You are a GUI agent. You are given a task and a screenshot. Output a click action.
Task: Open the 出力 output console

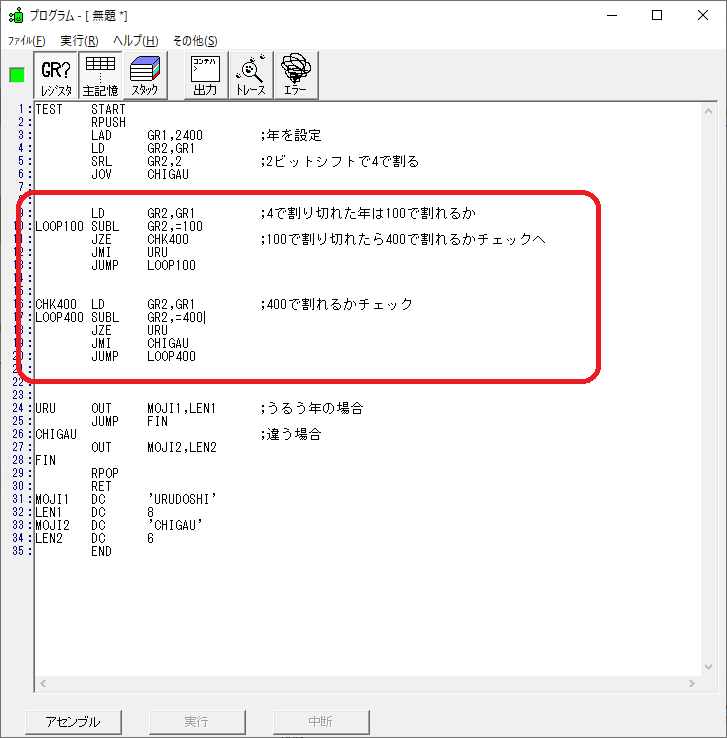coord(206,75)
